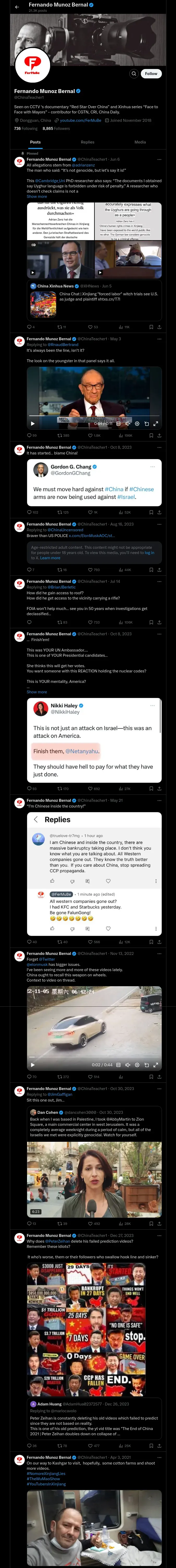Open more options on the pinned post
176x1568 pixels.
coord(160,159)
